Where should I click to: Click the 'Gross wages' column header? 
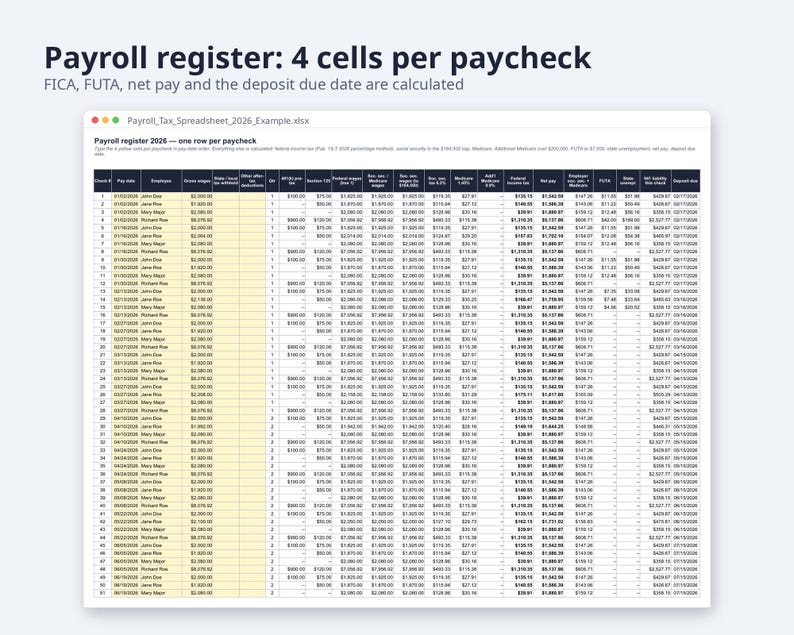pyautogui.click(x=197, y=181)
